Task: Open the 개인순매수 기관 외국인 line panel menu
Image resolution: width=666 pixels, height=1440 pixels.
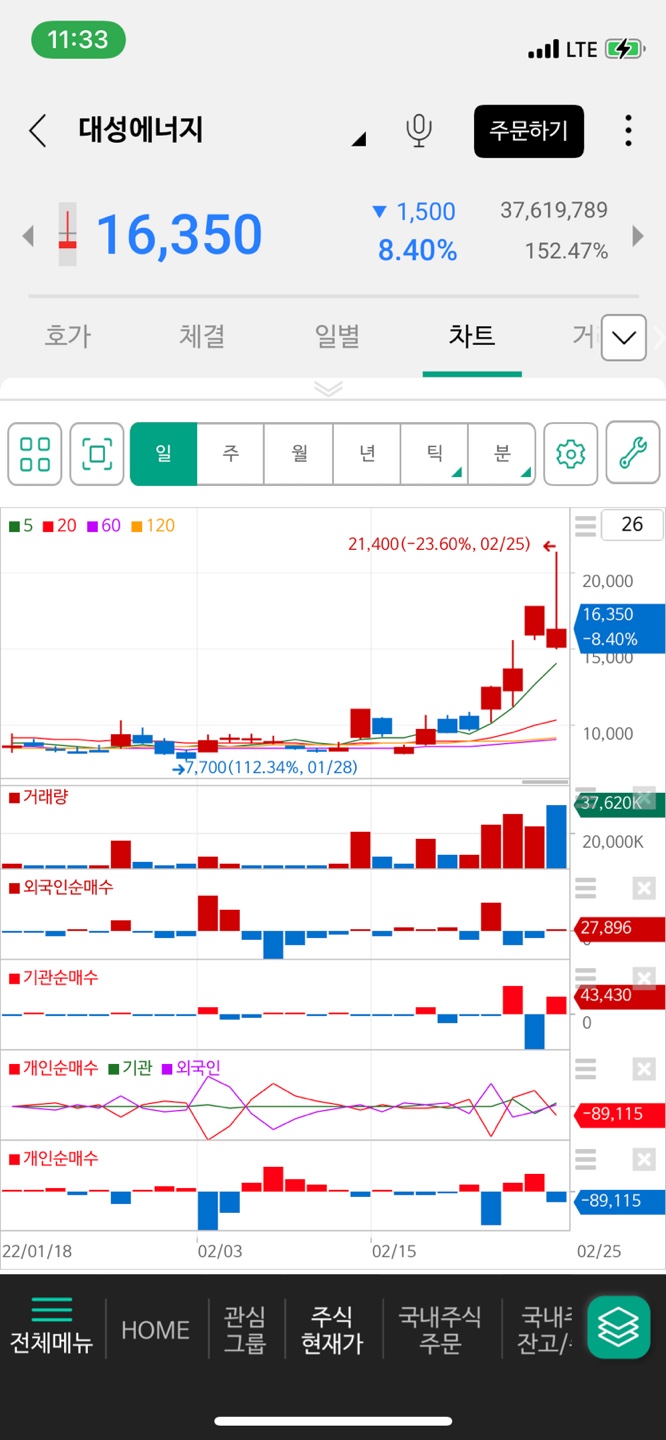Action: (x=586, y=1069)
